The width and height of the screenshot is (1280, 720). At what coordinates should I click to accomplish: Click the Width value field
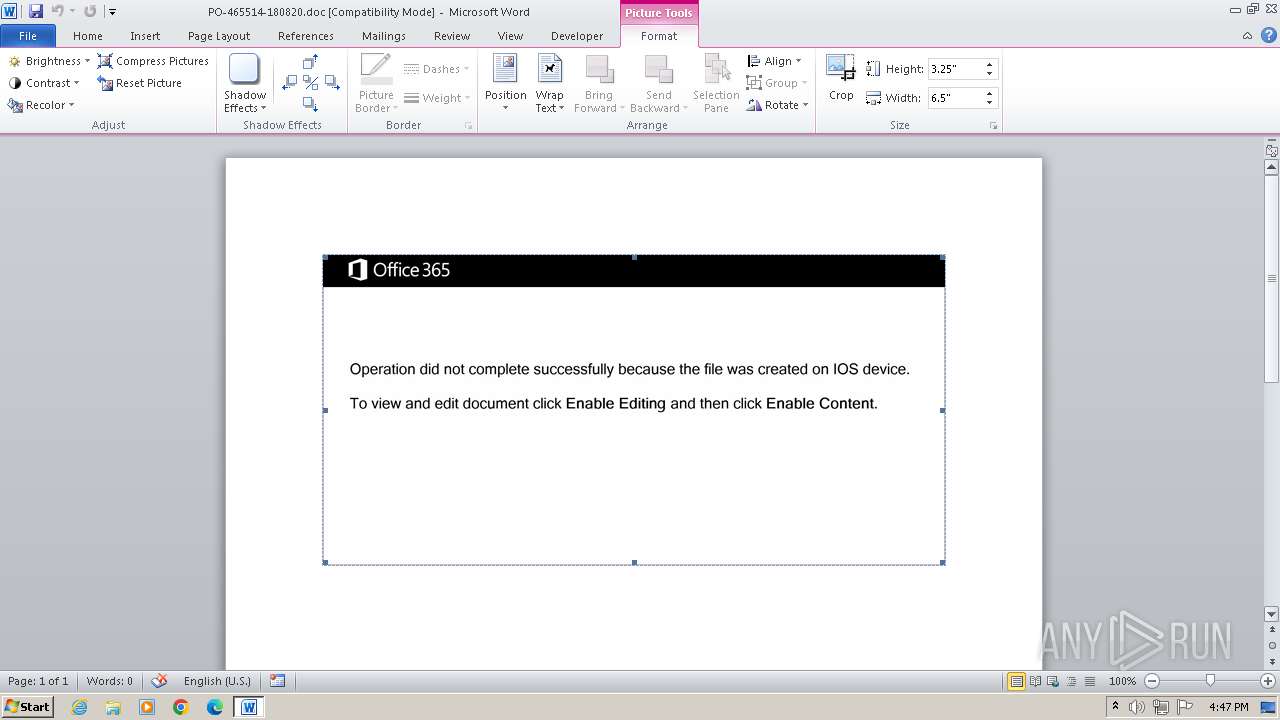tap(954, 98)
